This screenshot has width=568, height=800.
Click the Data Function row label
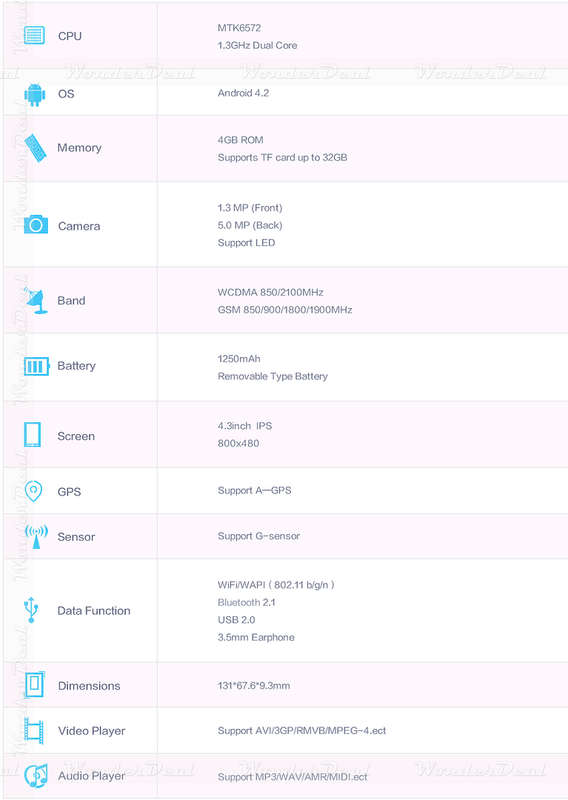94,611
